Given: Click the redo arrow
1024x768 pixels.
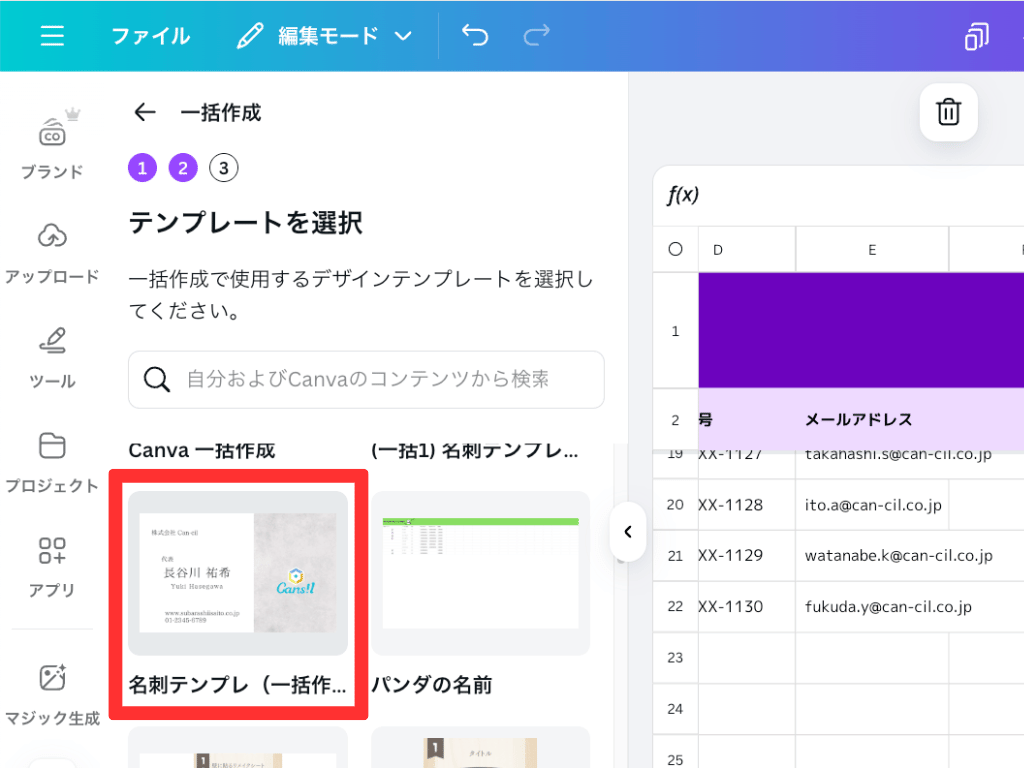Looking at the screenshot, I should [536, 35].
